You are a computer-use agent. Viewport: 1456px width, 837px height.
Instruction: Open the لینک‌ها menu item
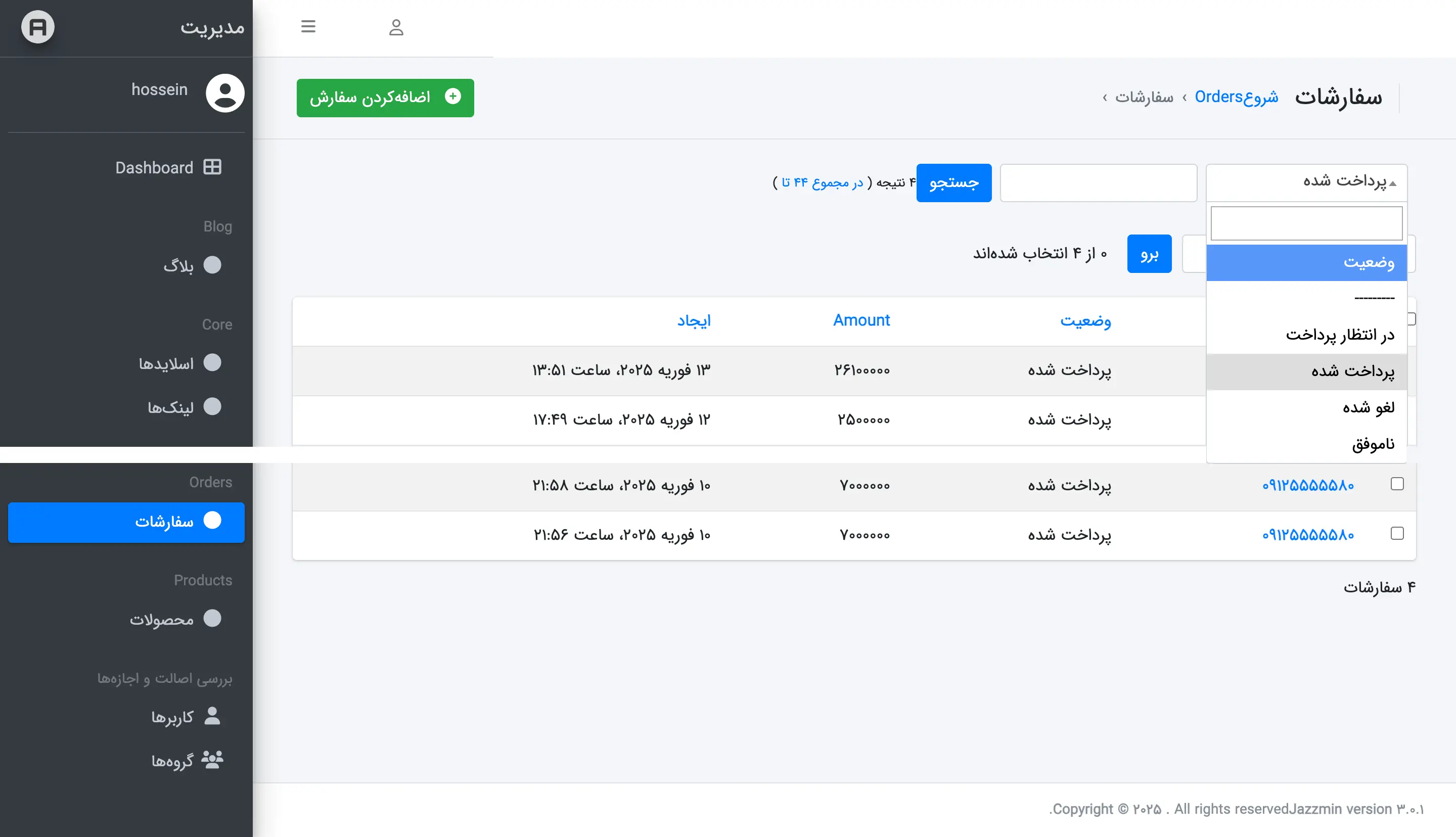[126, 407]
